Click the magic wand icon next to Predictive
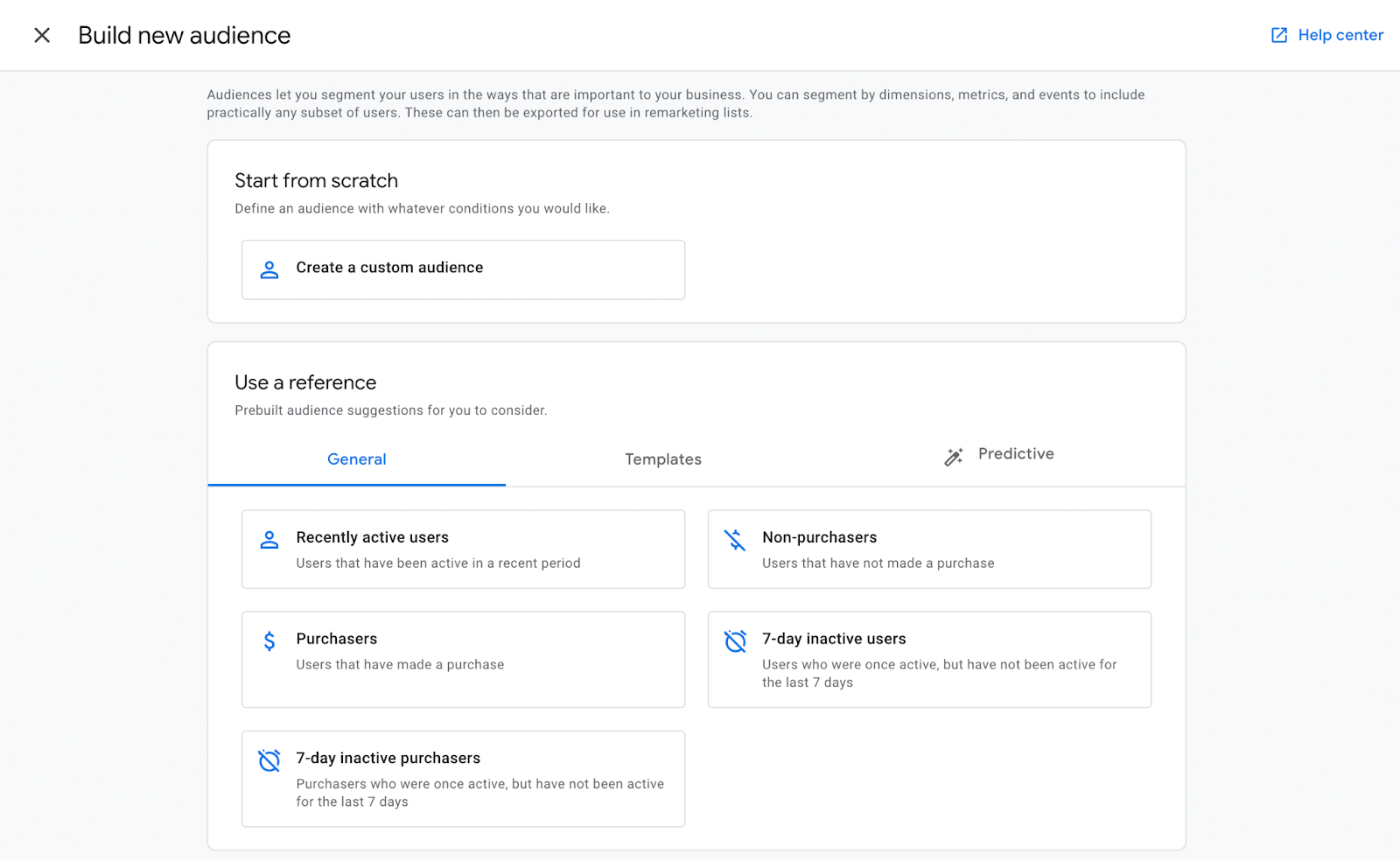1400x861 pixels. pyautogui.click(x=952, y=455)
